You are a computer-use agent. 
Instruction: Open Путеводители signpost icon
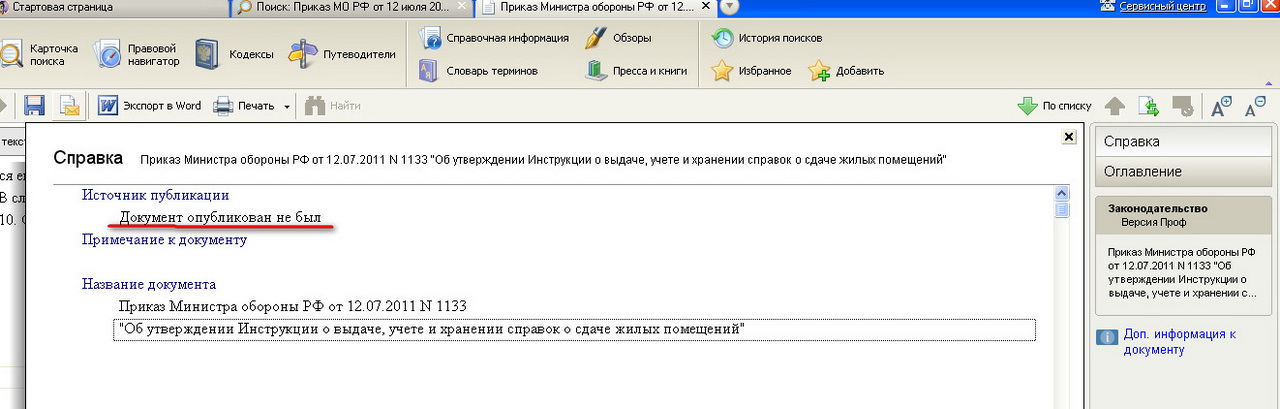[303, 54]
